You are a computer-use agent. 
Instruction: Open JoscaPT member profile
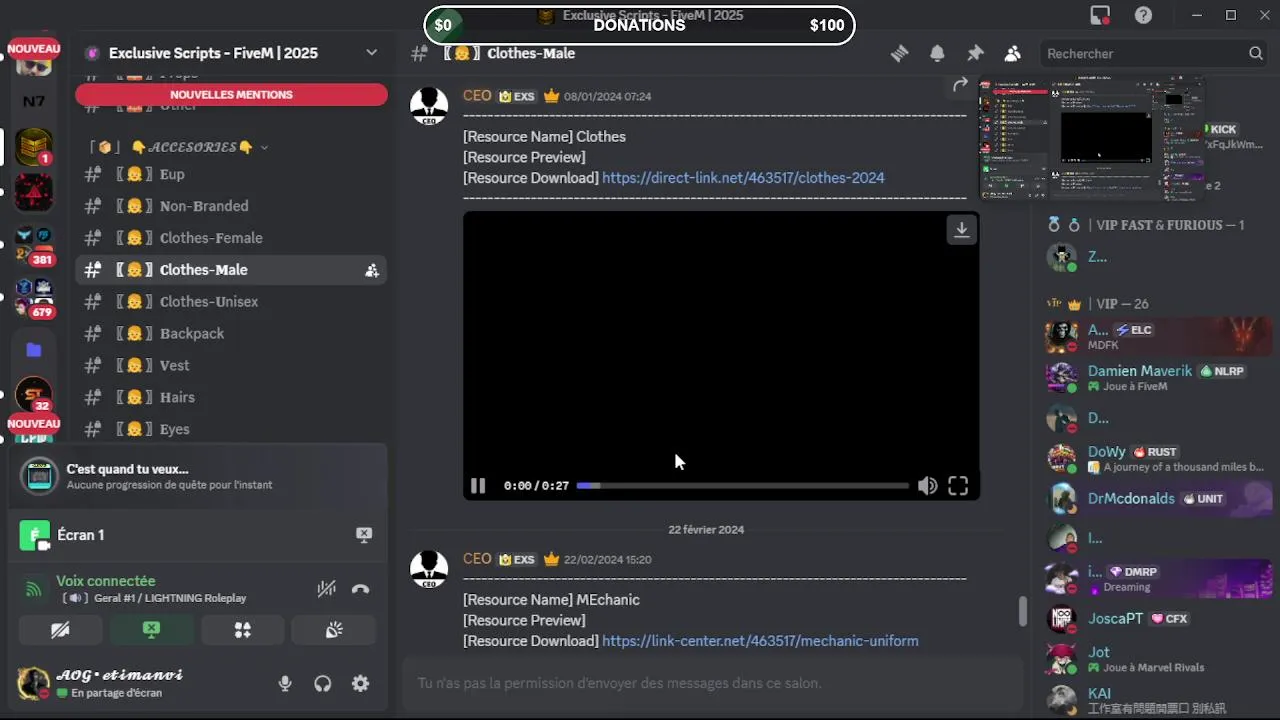tap(1159, 618)
